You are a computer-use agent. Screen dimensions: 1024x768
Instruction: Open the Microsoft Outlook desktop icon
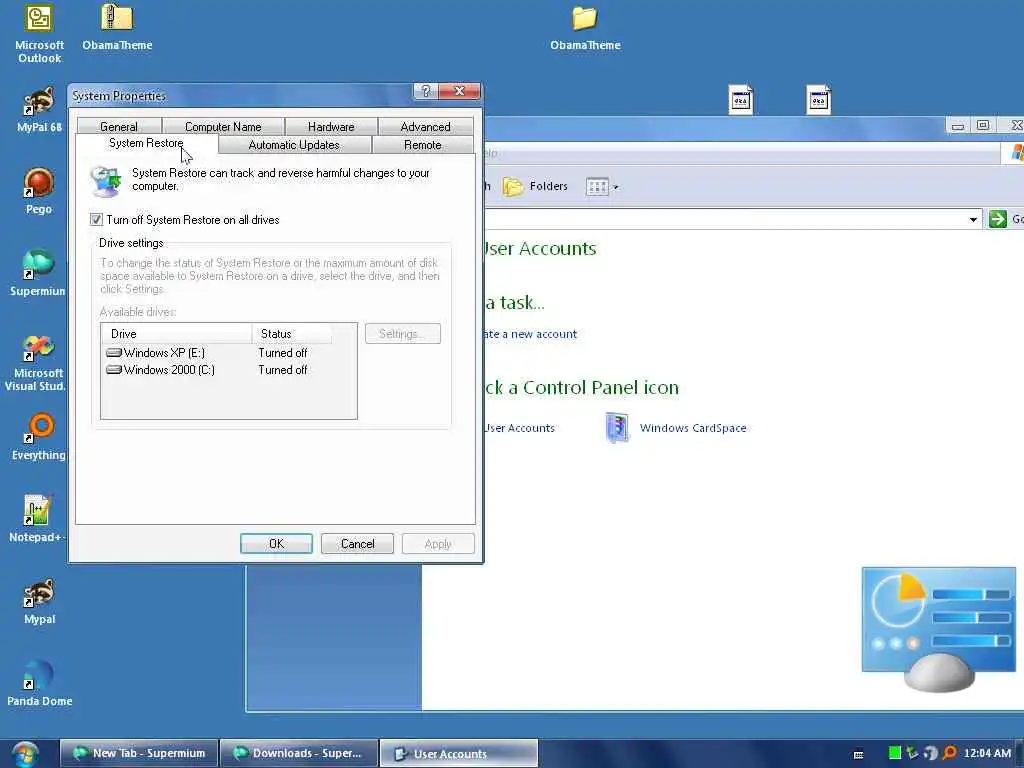pos(39,33)
